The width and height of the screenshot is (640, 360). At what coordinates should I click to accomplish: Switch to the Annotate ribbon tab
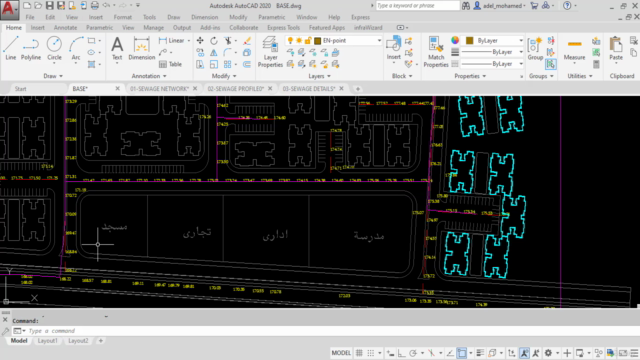pyautogui.click(x=65, y=28)
